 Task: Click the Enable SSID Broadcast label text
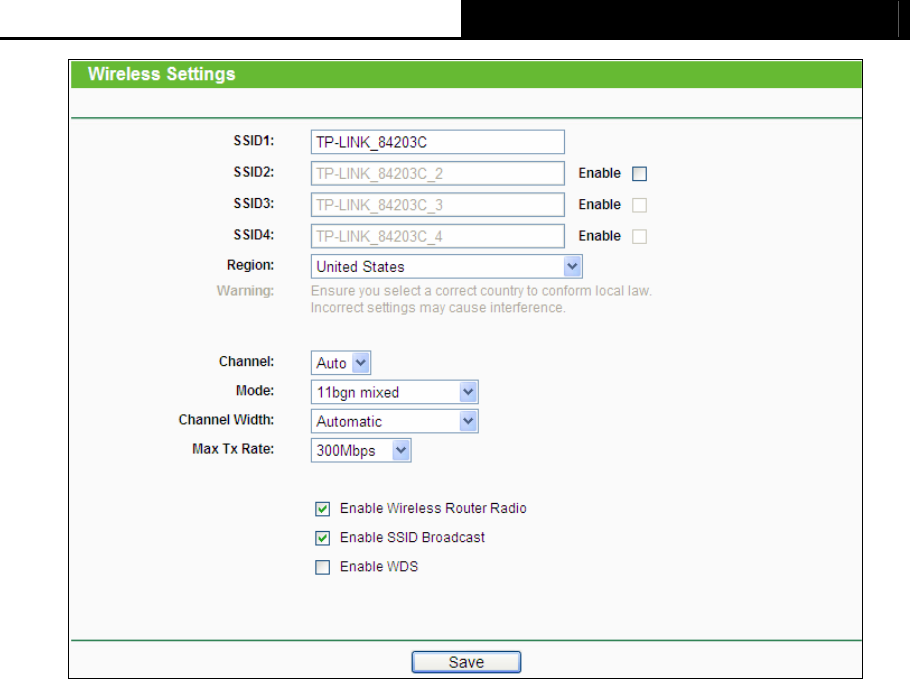(413, 537)
